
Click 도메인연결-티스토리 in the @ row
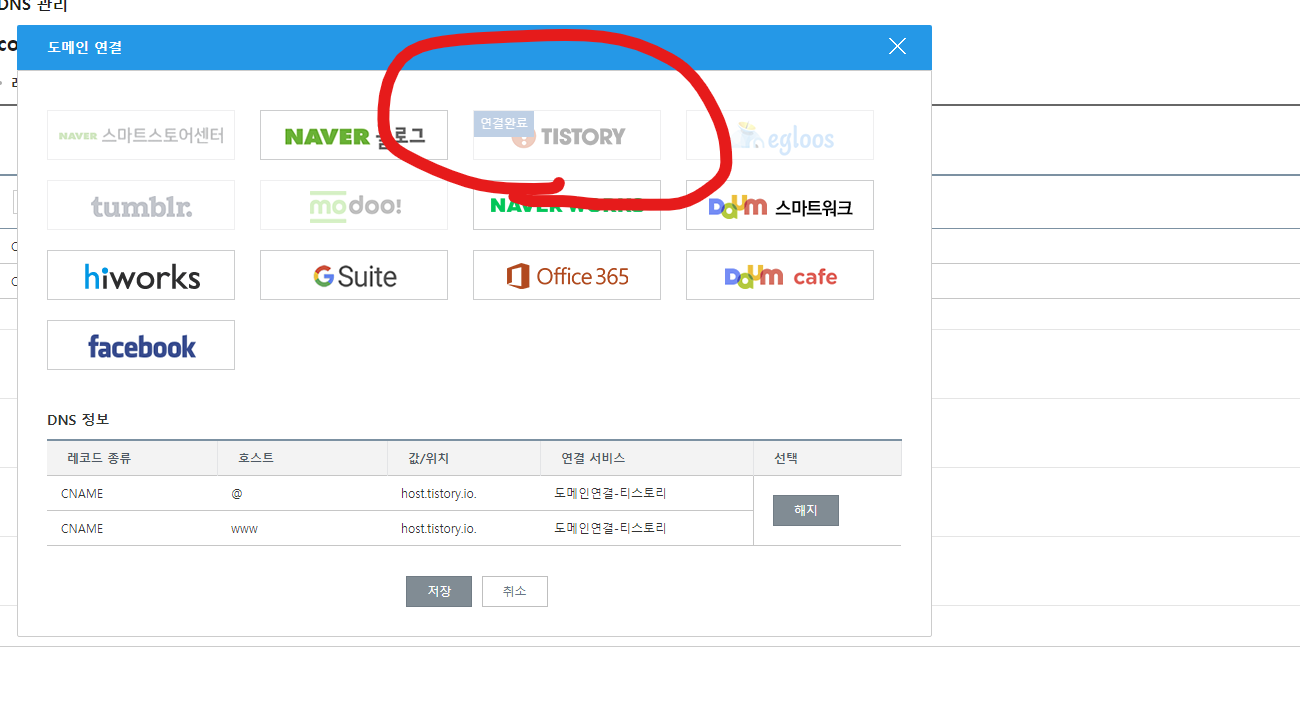pos(610,494)
